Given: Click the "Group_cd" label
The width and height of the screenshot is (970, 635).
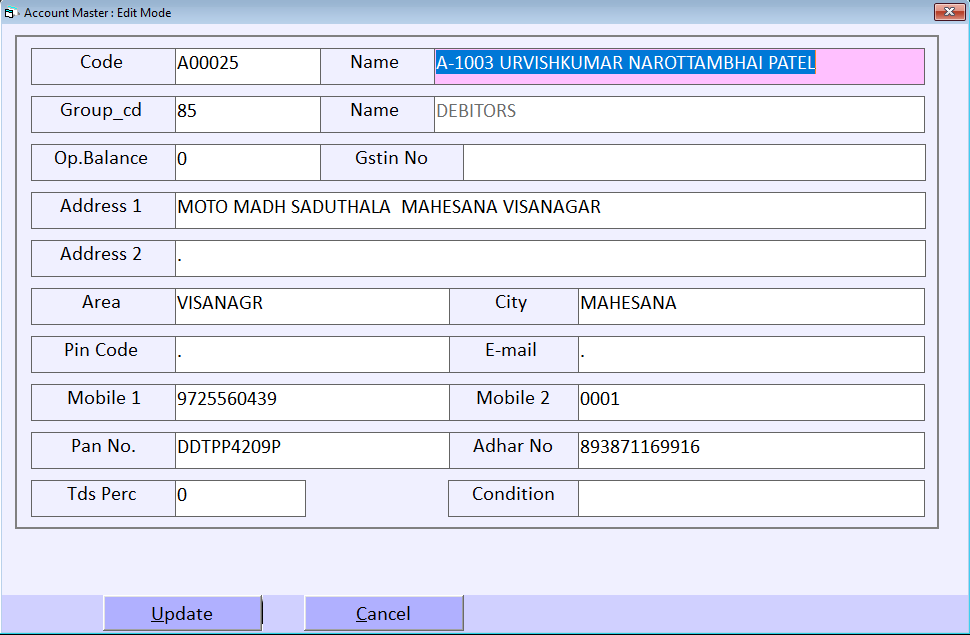Looking at the screenshot, I should [101, 110].
